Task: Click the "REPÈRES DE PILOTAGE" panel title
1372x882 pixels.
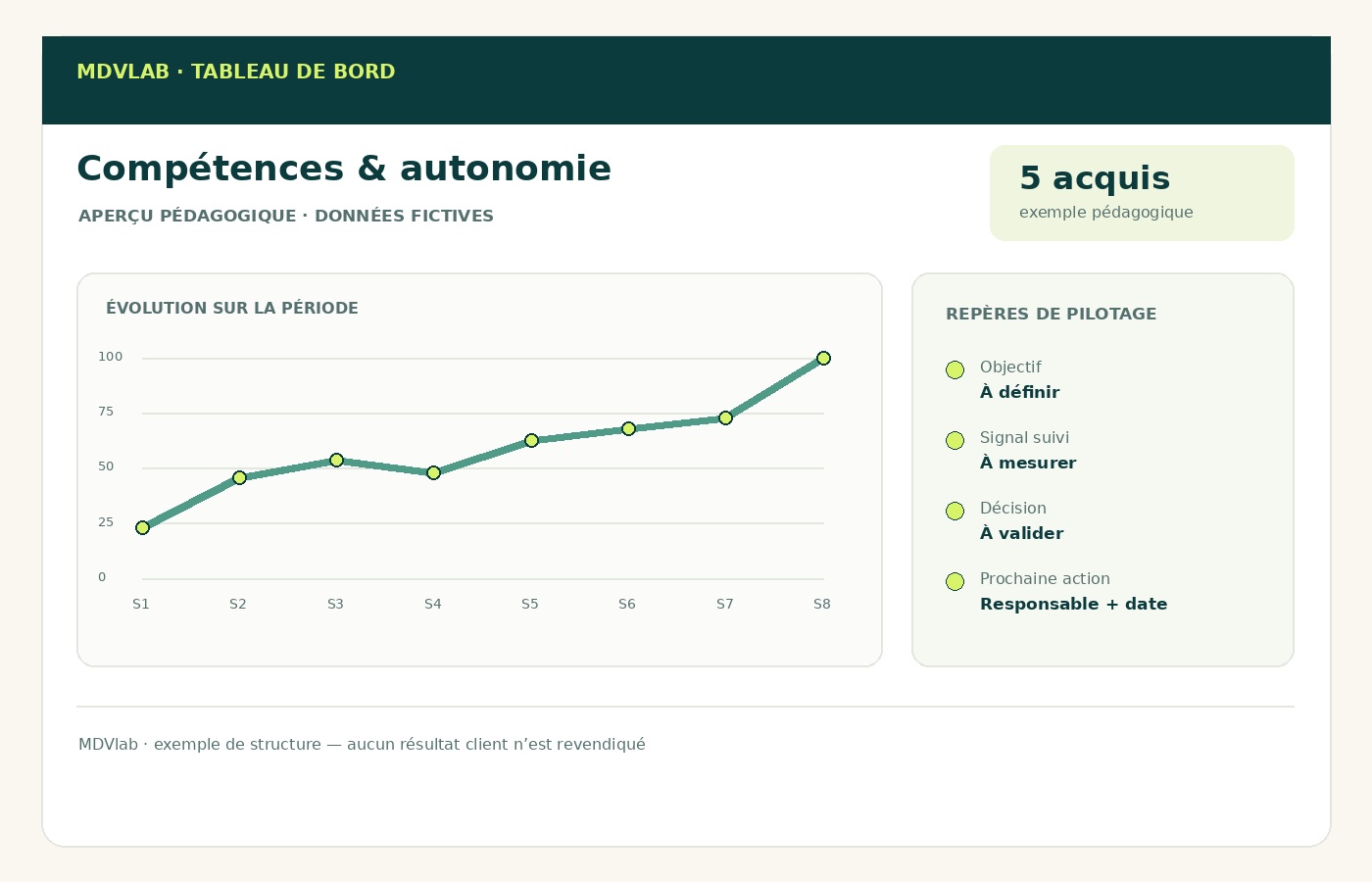Action: coord(1052,314)
